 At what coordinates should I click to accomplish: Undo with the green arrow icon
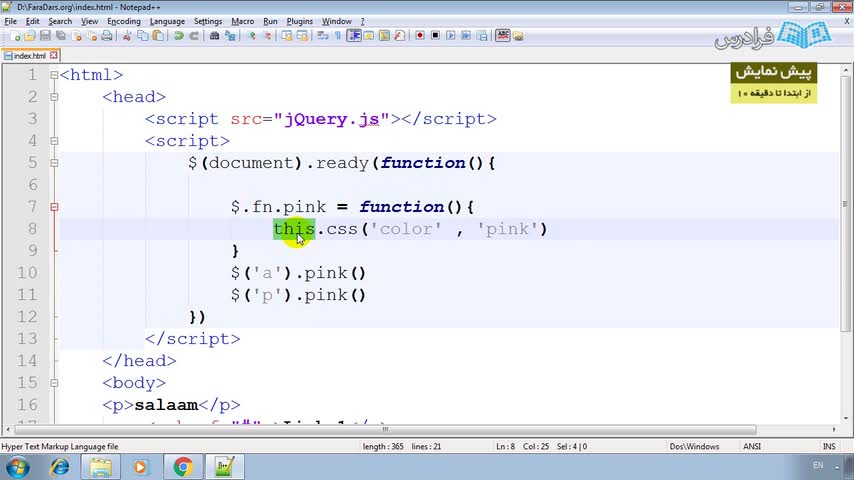(x=178, y=36)
